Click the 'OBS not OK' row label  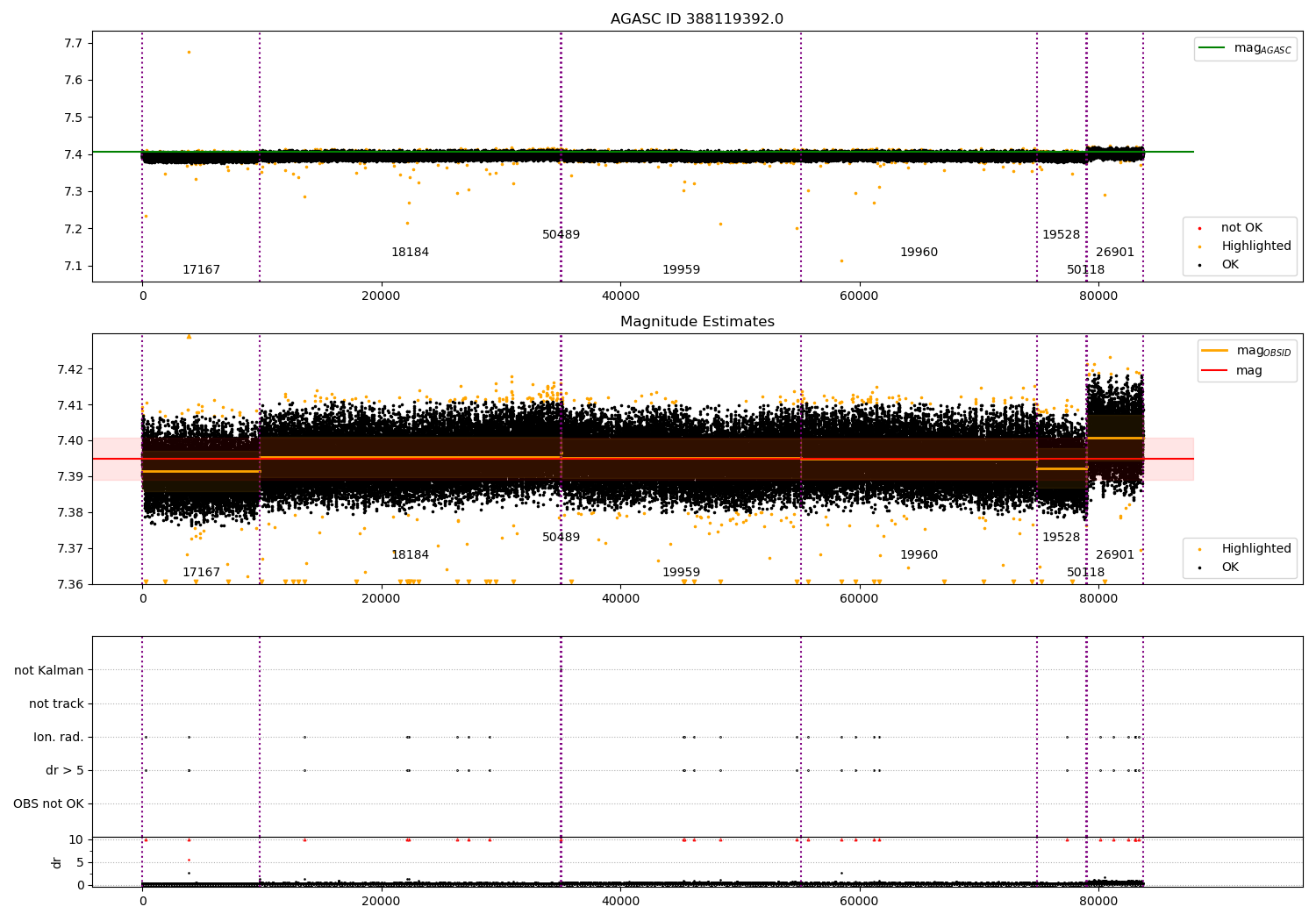point(49,803)
